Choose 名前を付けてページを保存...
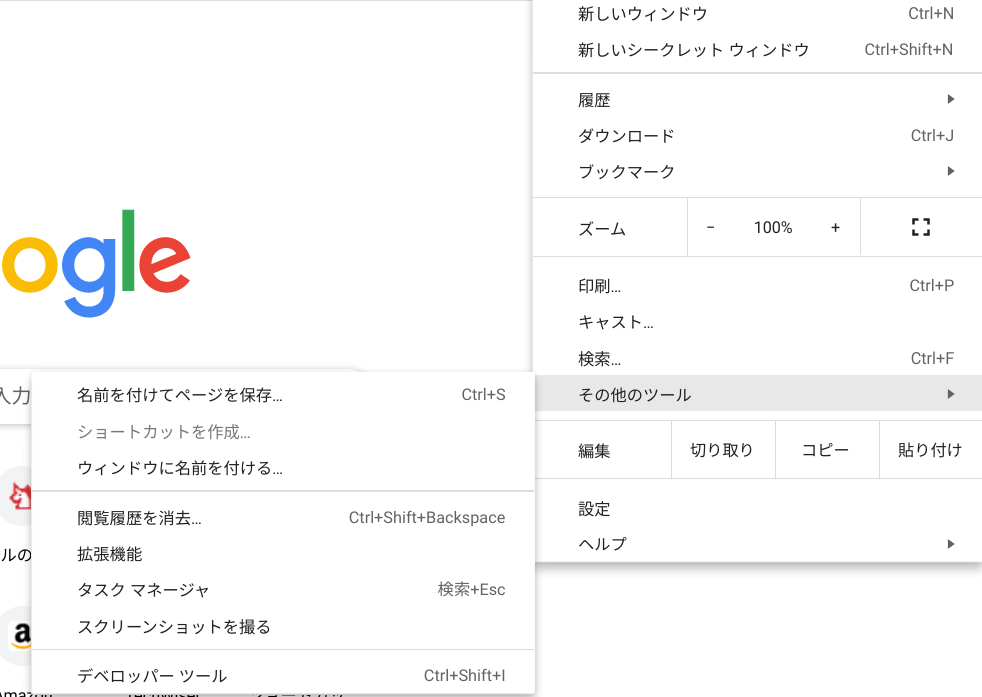Viewport: 982px width, 697px height. (x=283, y=395)
